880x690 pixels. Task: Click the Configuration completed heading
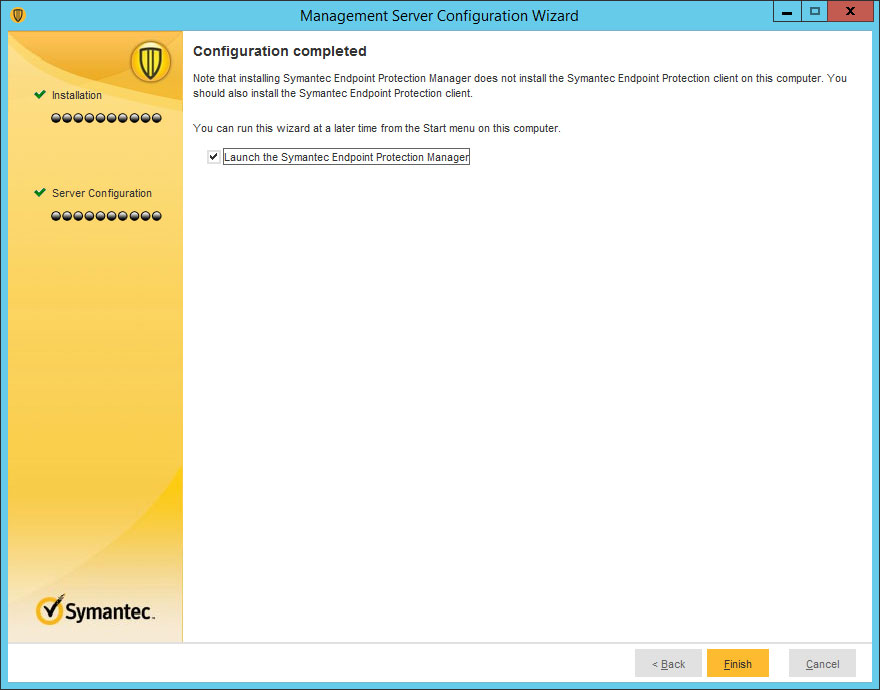279,51
